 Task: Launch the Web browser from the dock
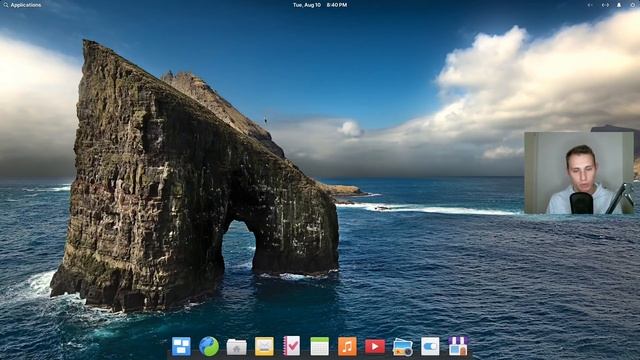click(x=209, y=347)
